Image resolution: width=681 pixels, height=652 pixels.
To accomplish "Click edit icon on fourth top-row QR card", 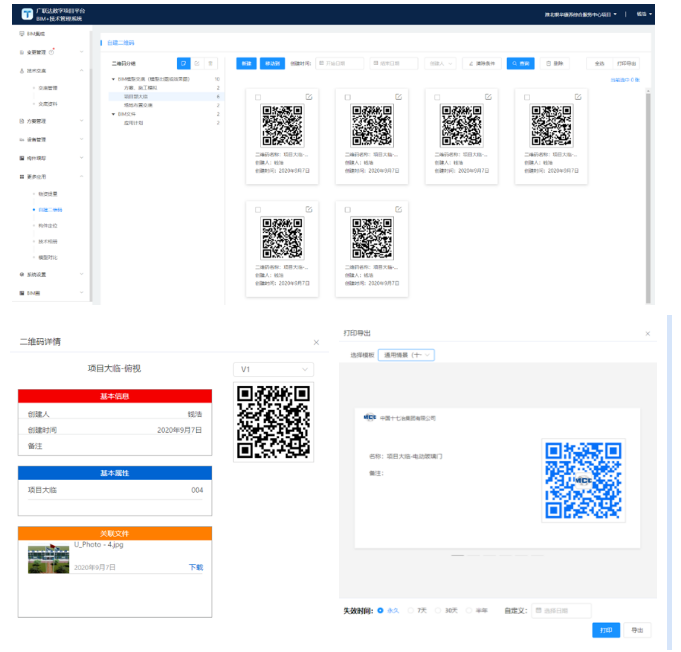I will [578, 97].
